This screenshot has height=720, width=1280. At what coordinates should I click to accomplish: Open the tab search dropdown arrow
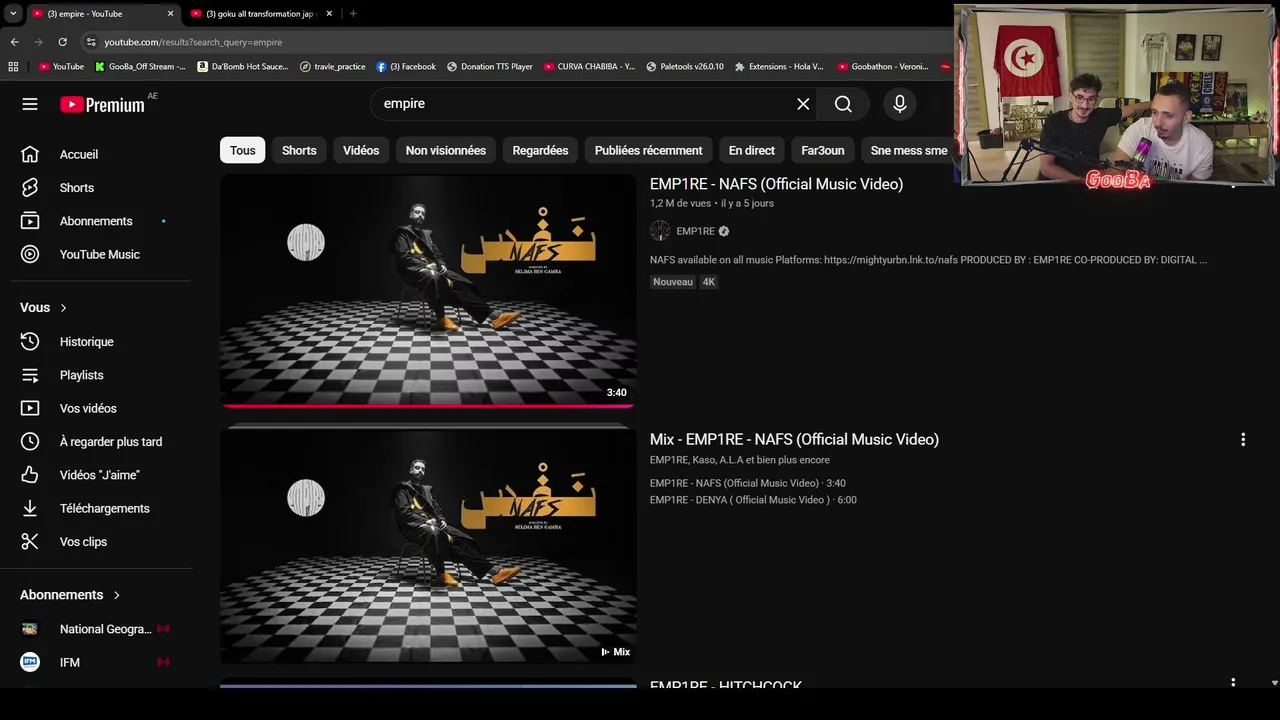click(x=13, y=14)
